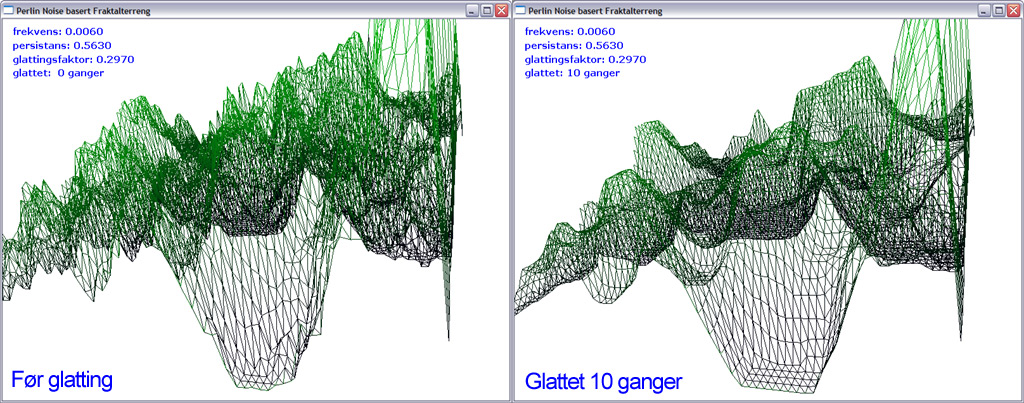Click the right window's title bar app icon
This screenshot has width=1024, height=403.
[x=520, y=10]
